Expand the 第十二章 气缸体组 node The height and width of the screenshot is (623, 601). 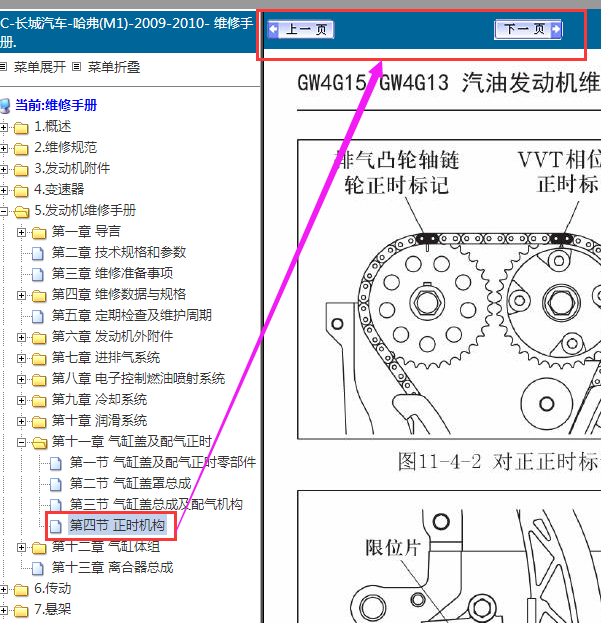click(x=21, y=548)
